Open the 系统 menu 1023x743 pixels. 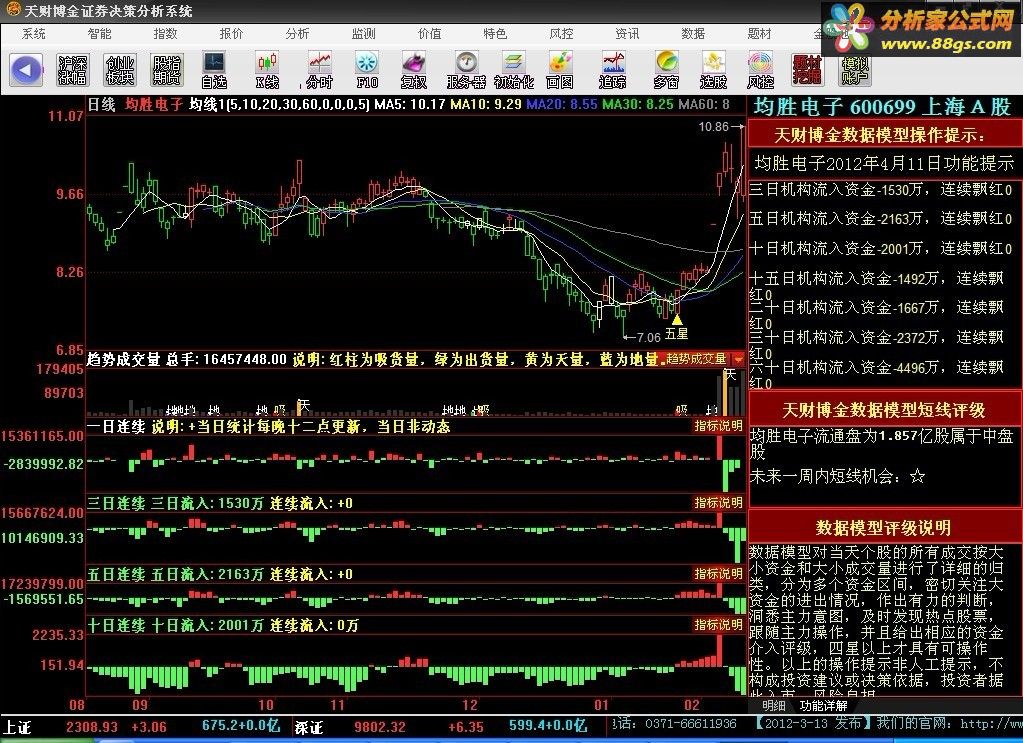[34, 33]
